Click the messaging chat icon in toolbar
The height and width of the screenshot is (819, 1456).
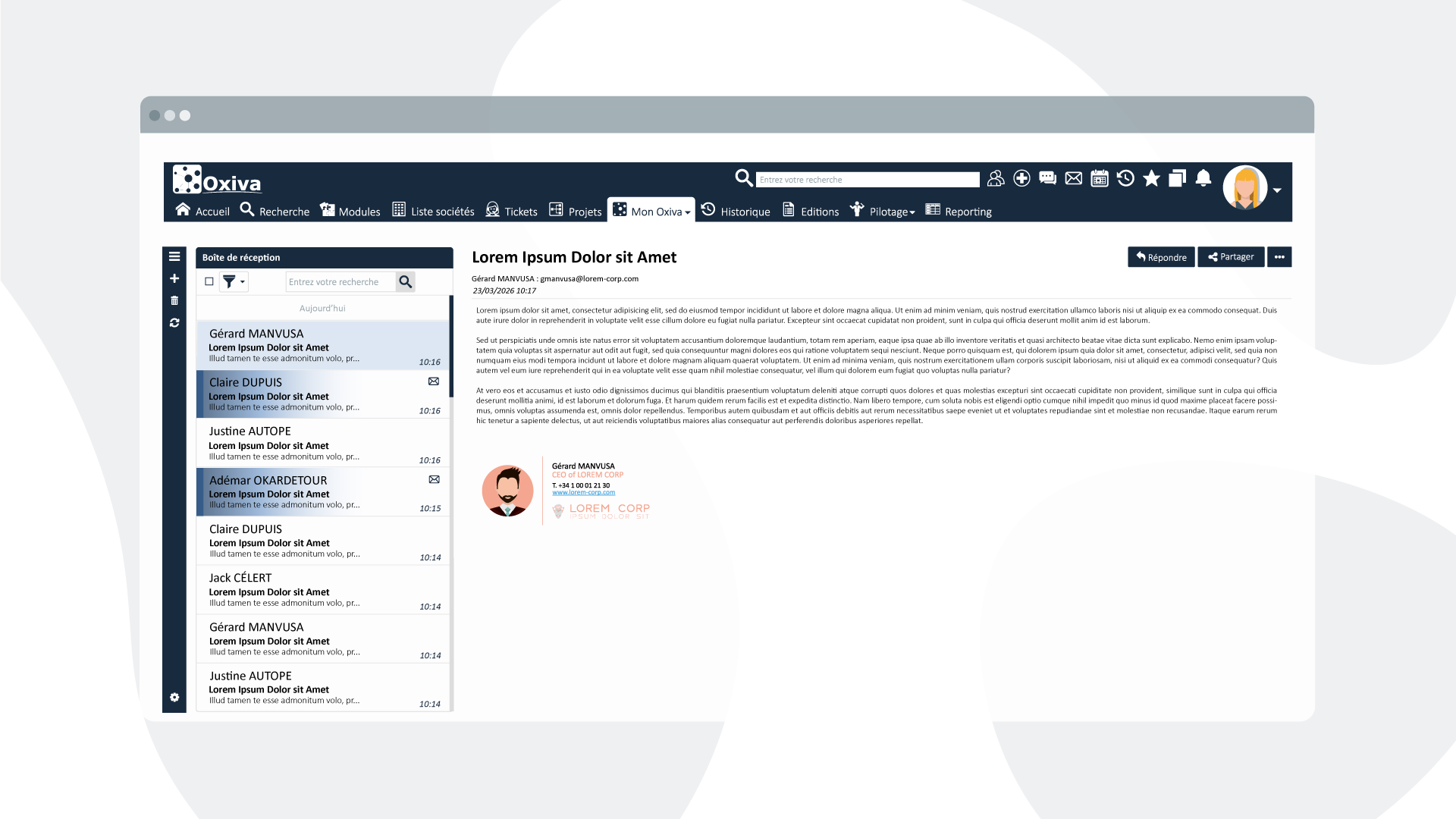pyautogui.click(x=1047, y=179)
